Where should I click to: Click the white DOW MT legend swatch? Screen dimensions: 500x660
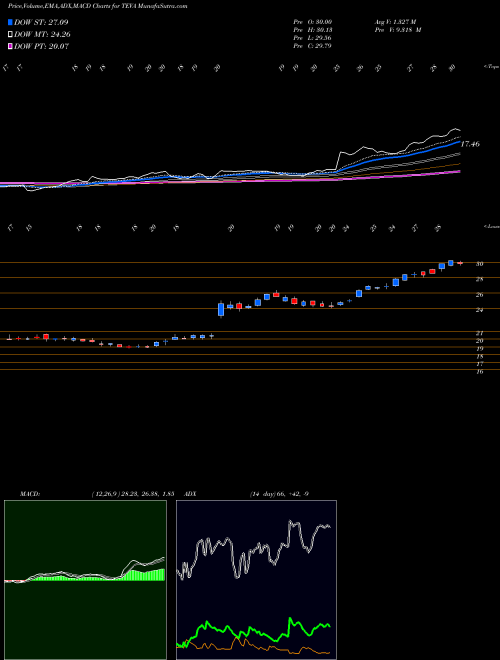point(10,35)
